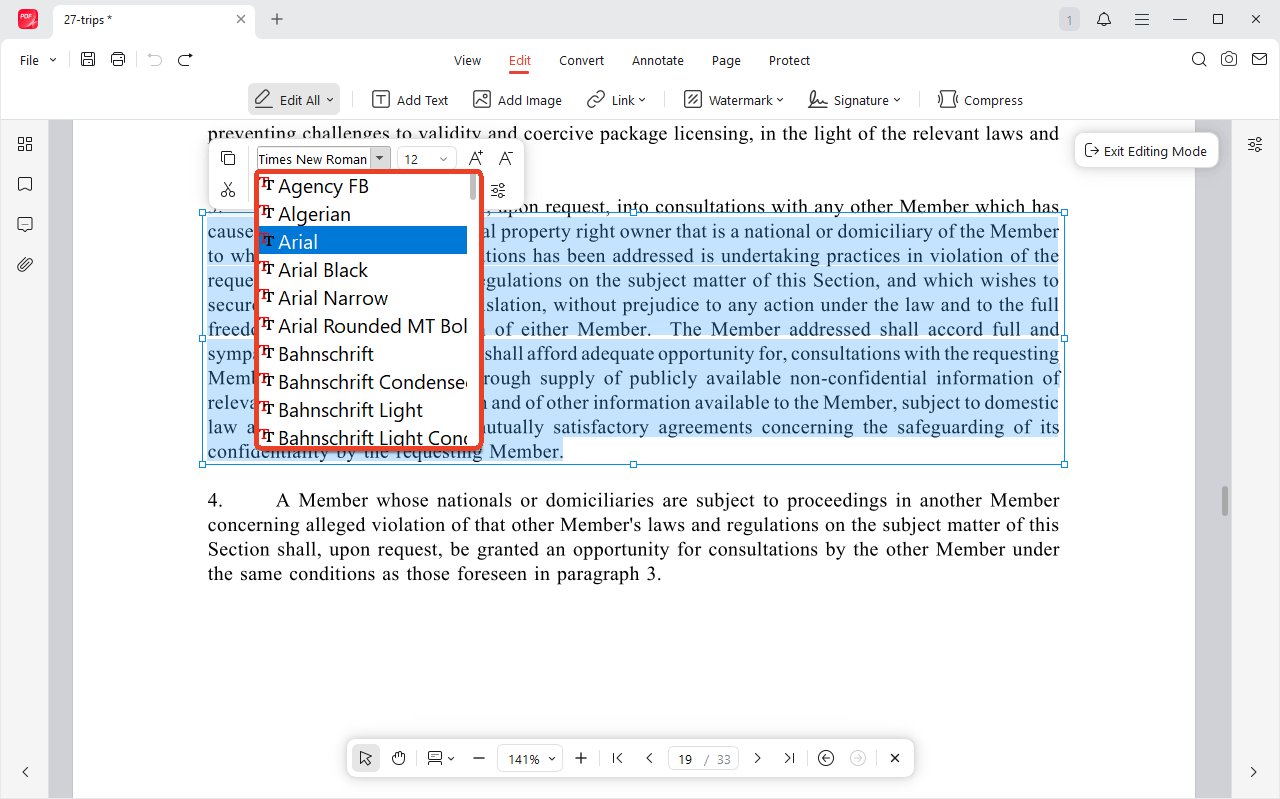This screenshot has width=1280, height=799.
Task: Increase font size with A+ icon
Action: [476, 158]
